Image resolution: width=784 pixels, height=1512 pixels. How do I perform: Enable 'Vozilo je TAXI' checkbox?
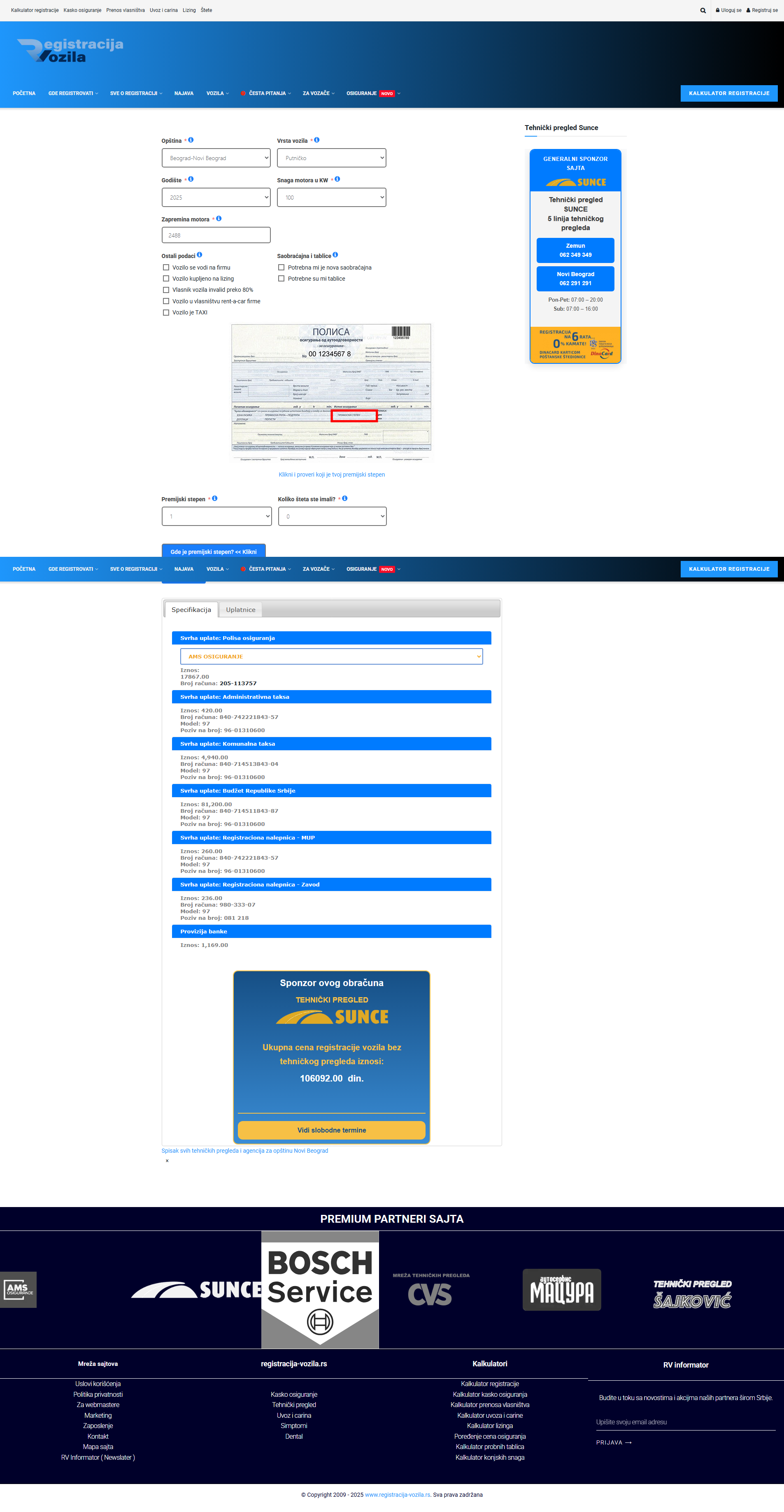click(166, 313)
